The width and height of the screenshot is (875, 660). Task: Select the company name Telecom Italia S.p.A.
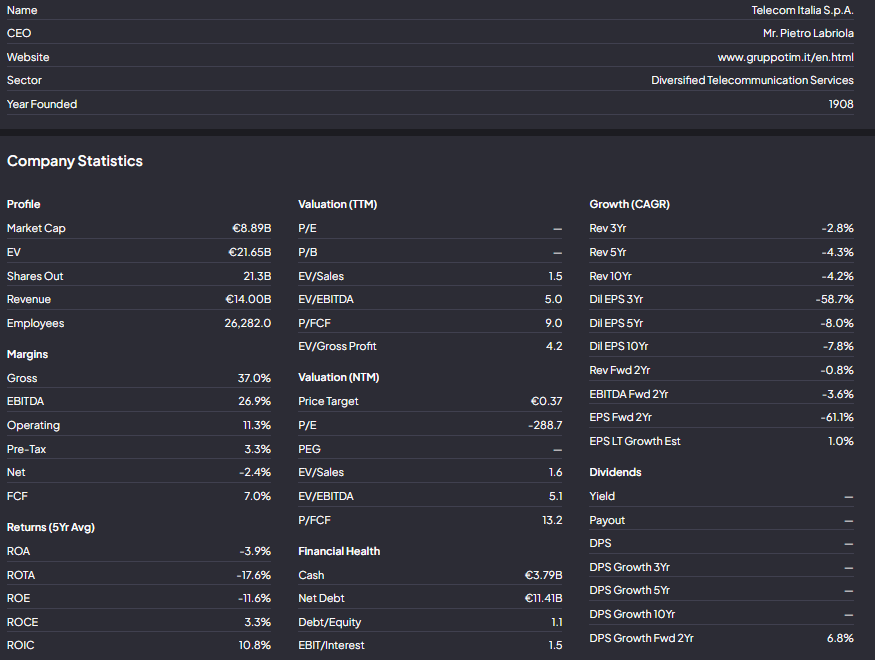[802, 11]
